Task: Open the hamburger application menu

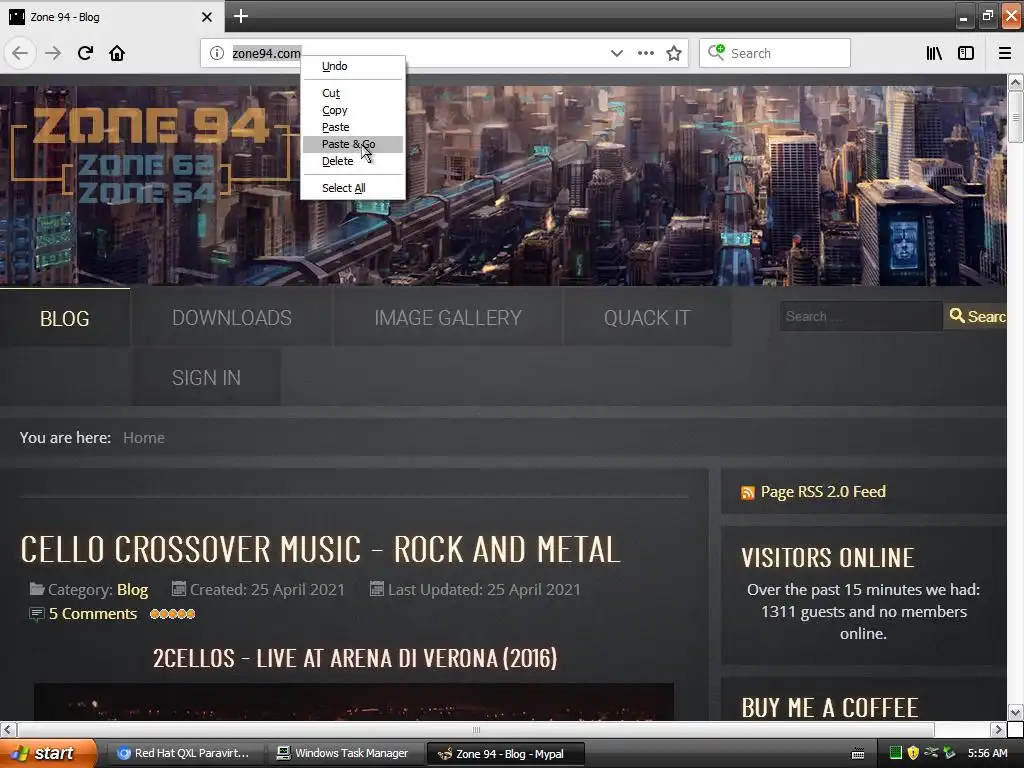Action: click(x=1005, y=53)
